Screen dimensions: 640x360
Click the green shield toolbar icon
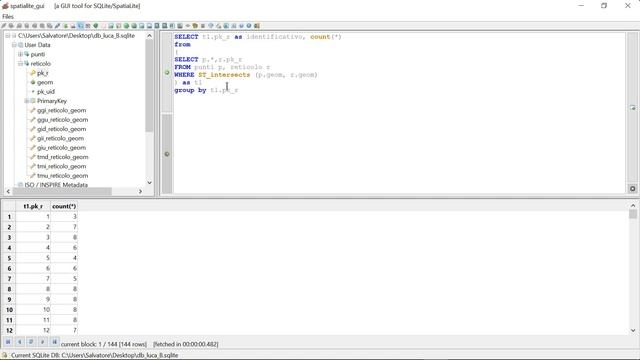[96, 26]
